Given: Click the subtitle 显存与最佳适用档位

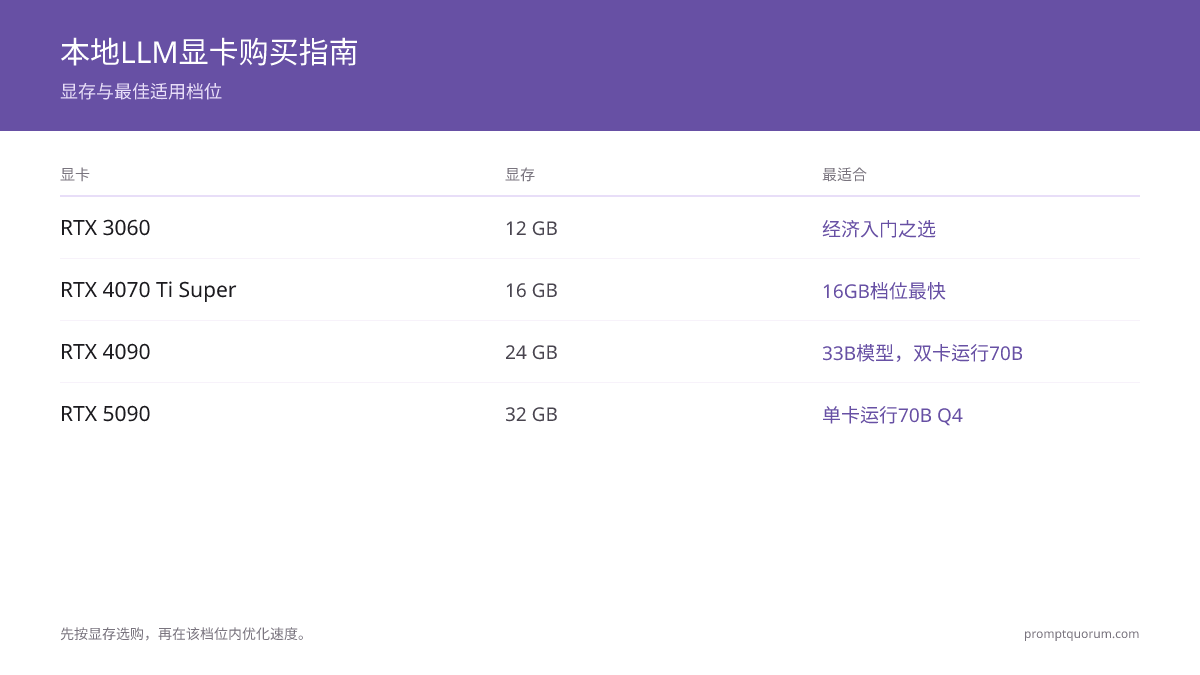Looking at the screenshot, I should click(x=141, y=92).
